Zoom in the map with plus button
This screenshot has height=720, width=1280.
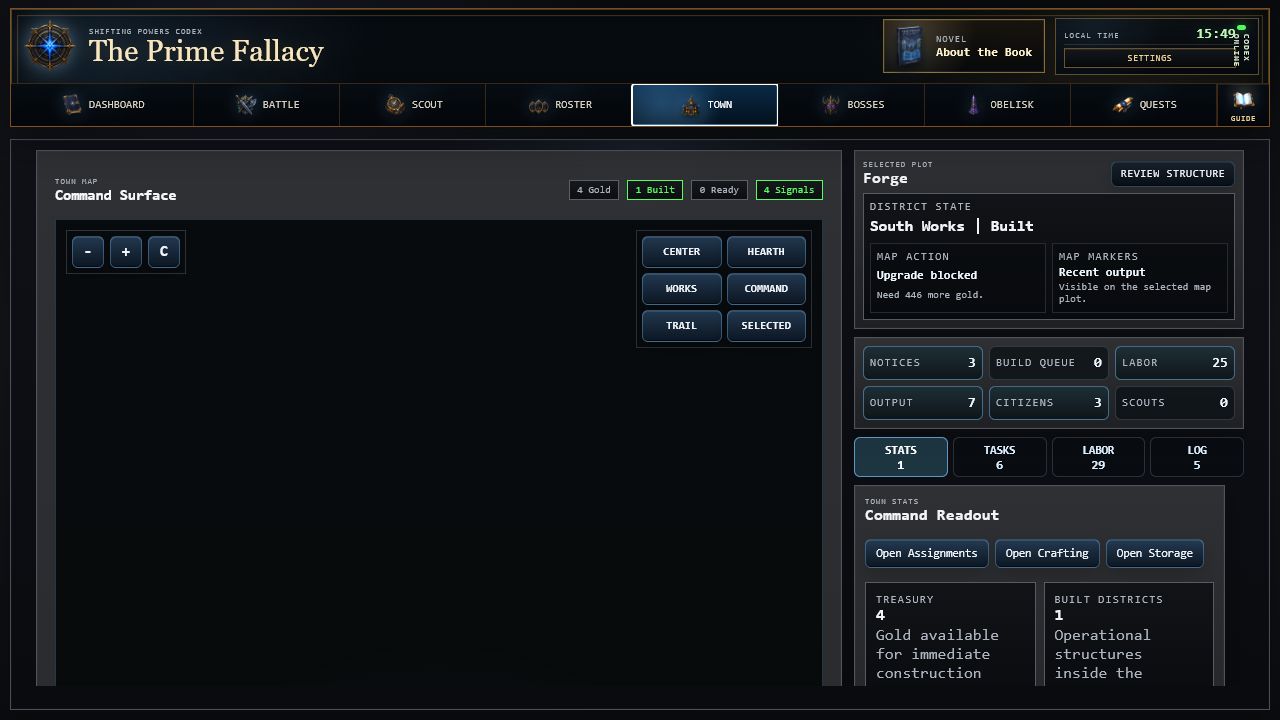pyautogui.click(x=126, y=252)
